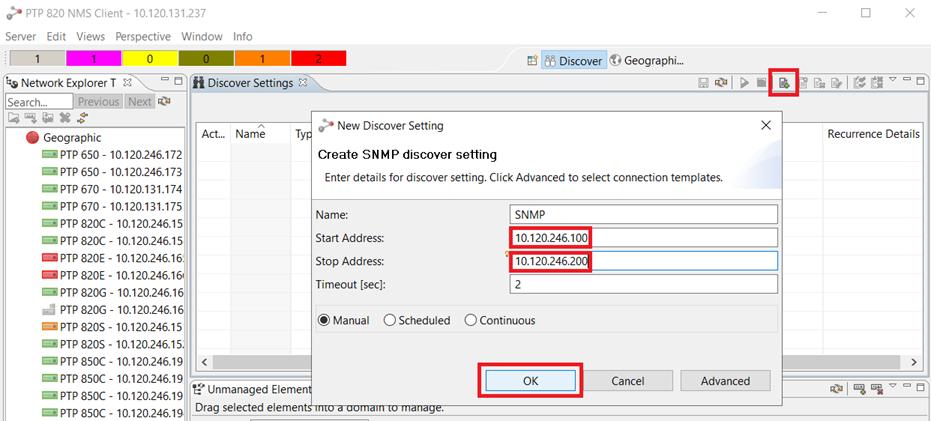
Task: Select PTP 650 - 10.120.246.172
Action: click(x=112, y=155)
